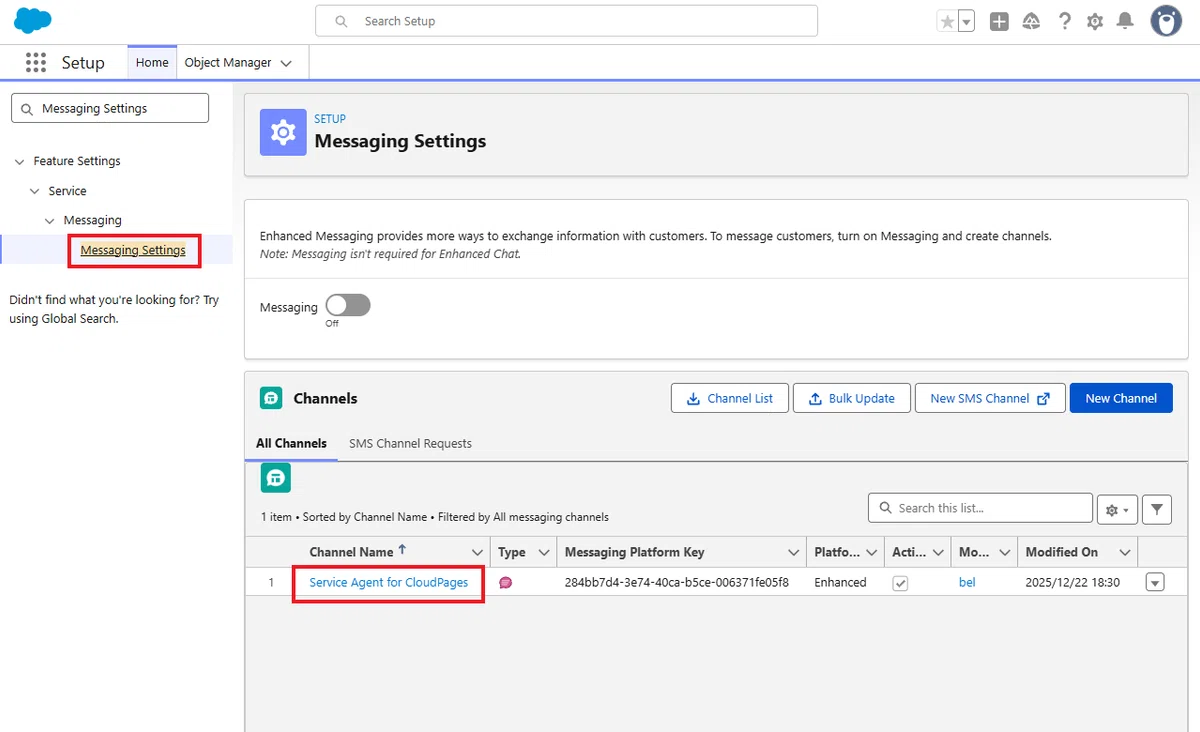1200x732 pixels.
Task: Collapse the Feature Settings tree node
Action: 20,161
